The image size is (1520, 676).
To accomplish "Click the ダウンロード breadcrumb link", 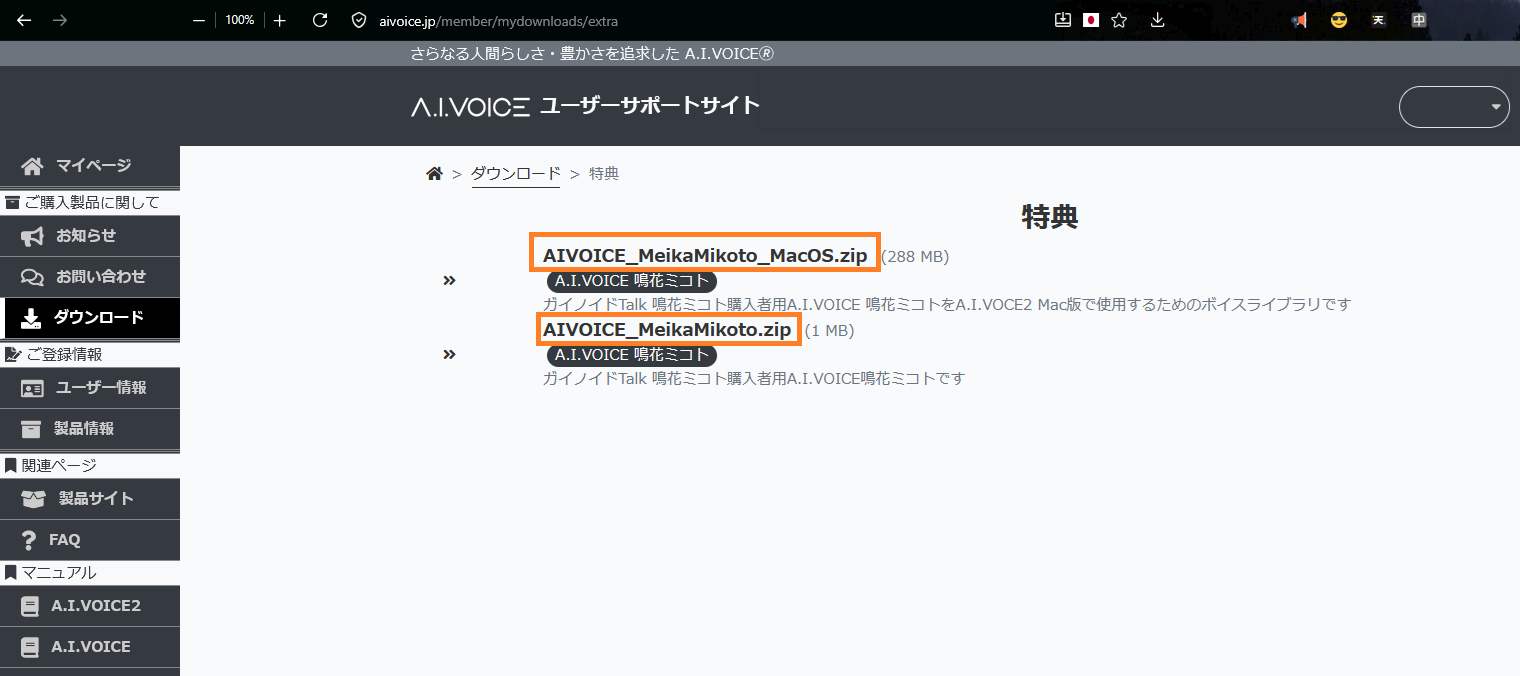I will point(515,174).
